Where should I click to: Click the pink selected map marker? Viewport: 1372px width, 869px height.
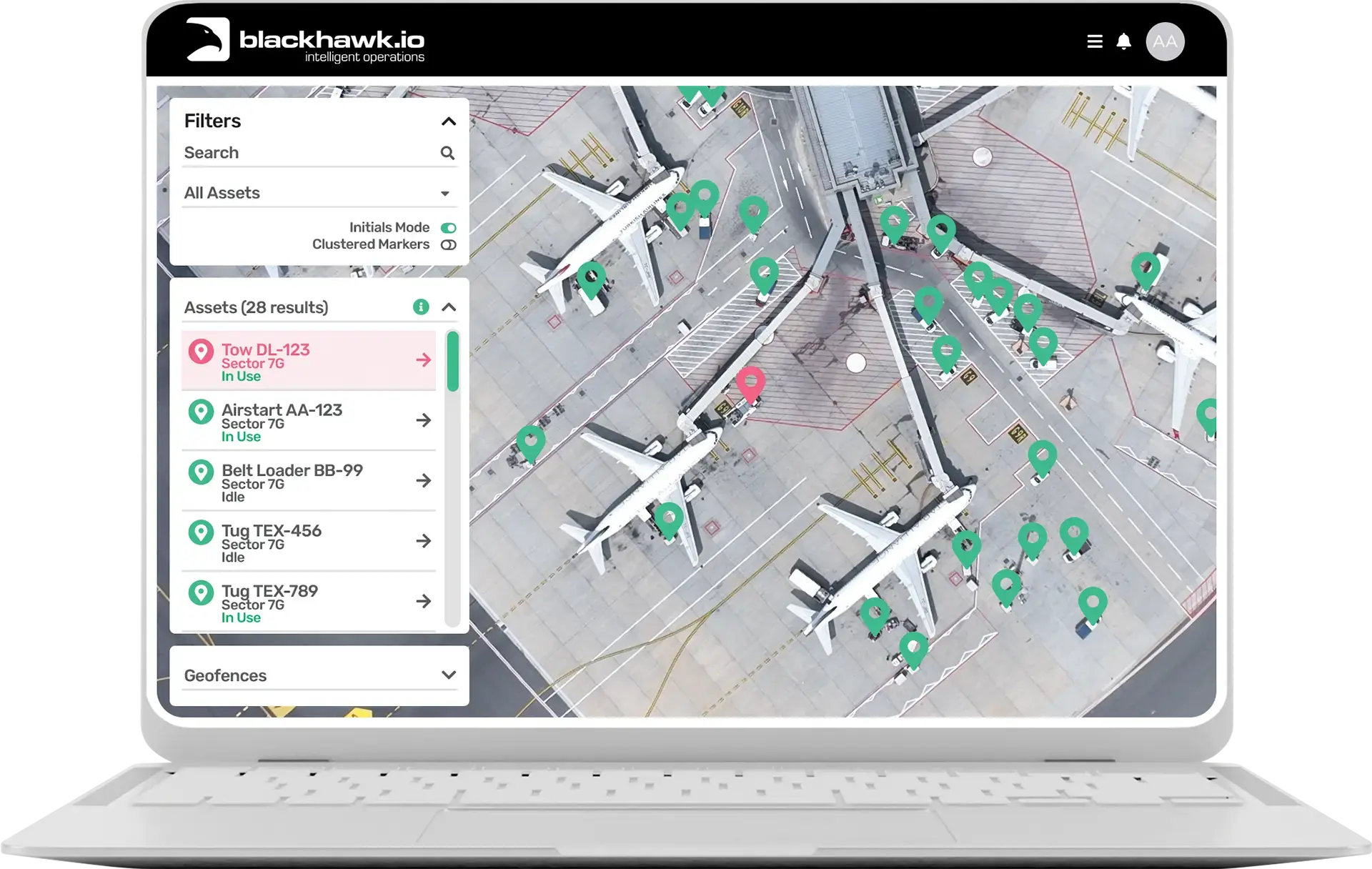pyautogui.click(x=750, y=384)
